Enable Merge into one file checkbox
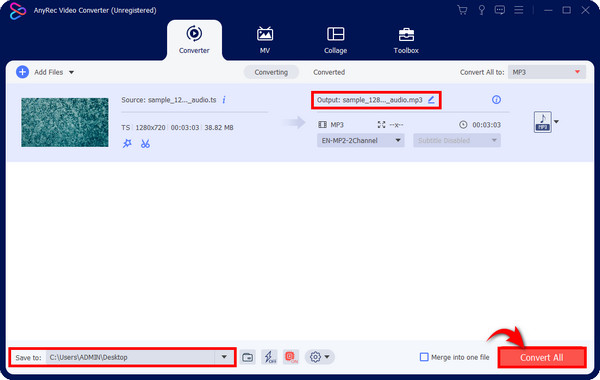600x380 pixels. (424, 357)
